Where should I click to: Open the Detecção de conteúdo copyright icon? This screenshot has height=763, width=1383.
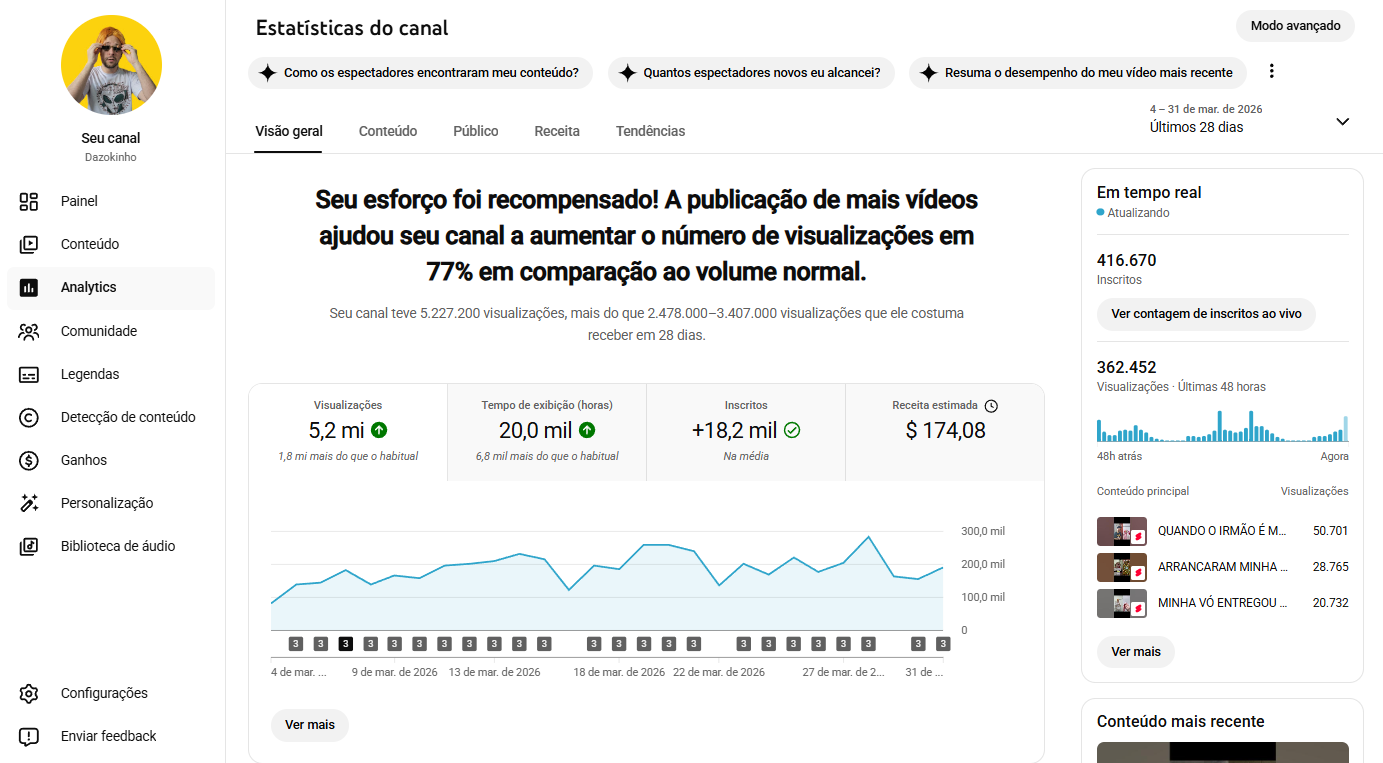(x=29, y=417)
